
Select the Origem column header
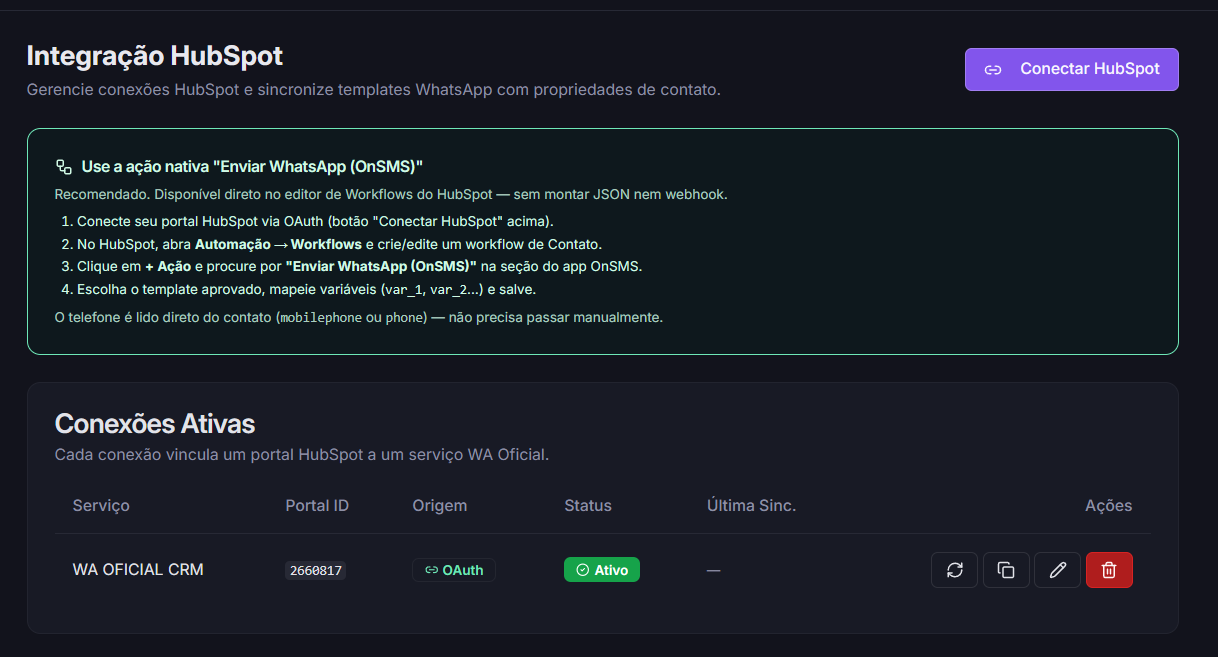[x=439, y=506]
